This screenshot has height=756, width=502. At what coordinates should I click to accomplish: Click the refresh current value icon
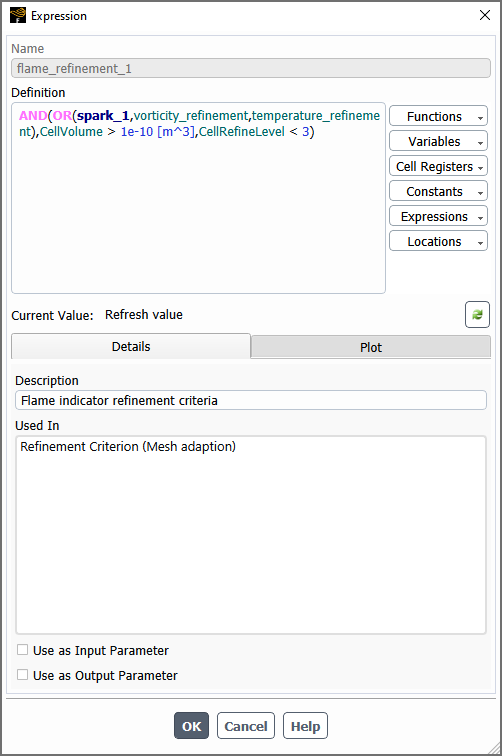477,314
